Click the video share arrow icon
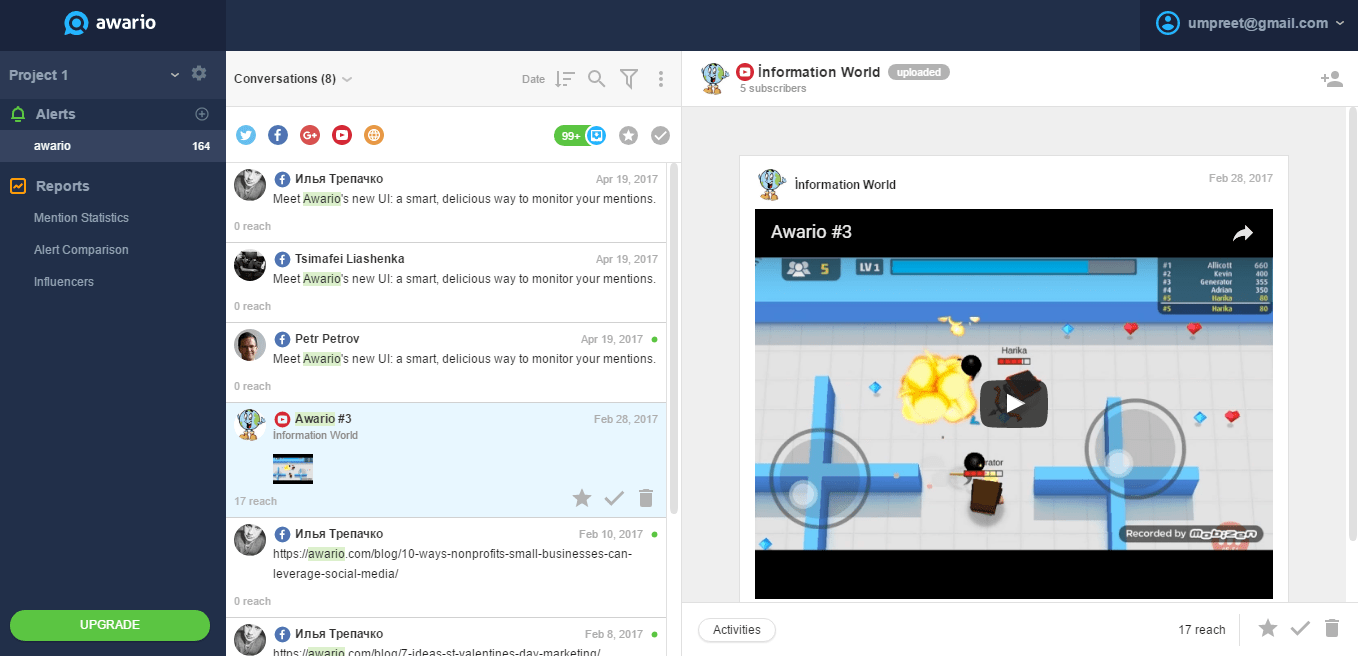 pyautogui.click(x=1242, y=233)
